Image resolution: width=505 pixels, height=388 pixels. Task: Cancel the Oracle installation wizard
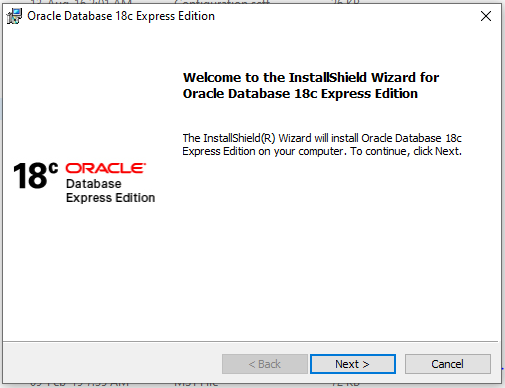pos(448,364)
